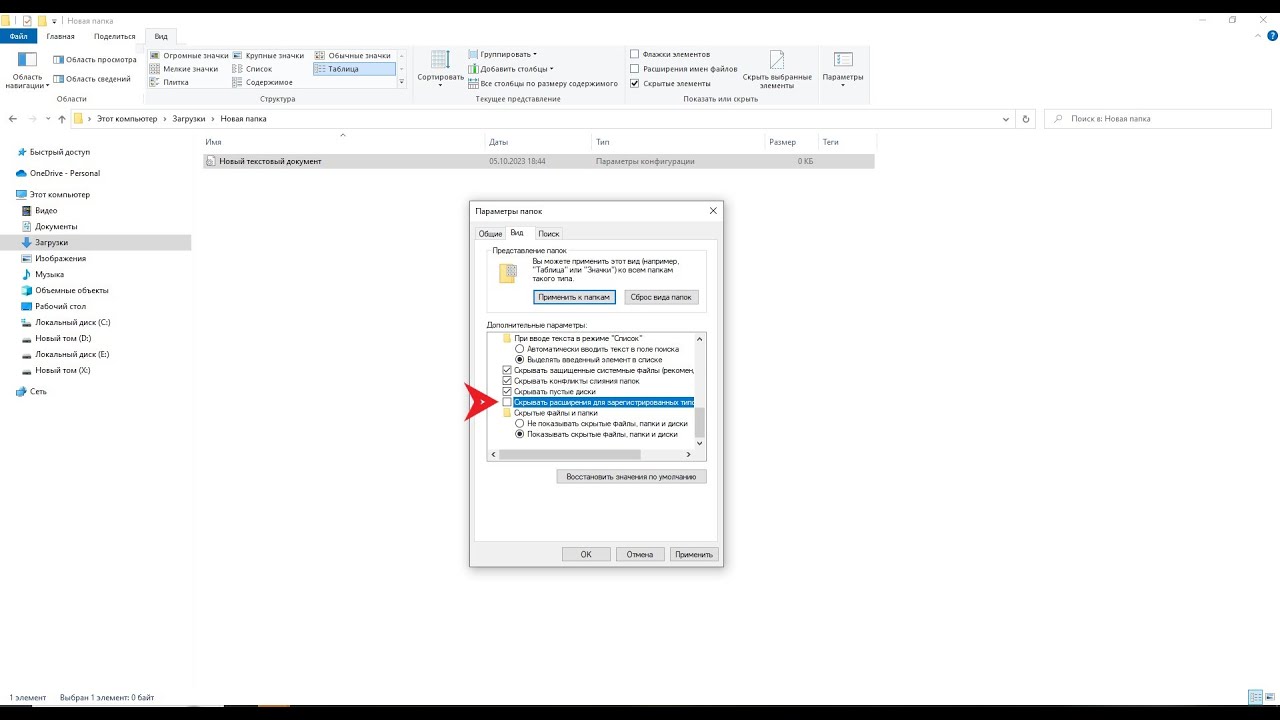Choose the Содержимое layout
The height and width of the screenshot is (720, 1280).
click(x=262, y=82)
